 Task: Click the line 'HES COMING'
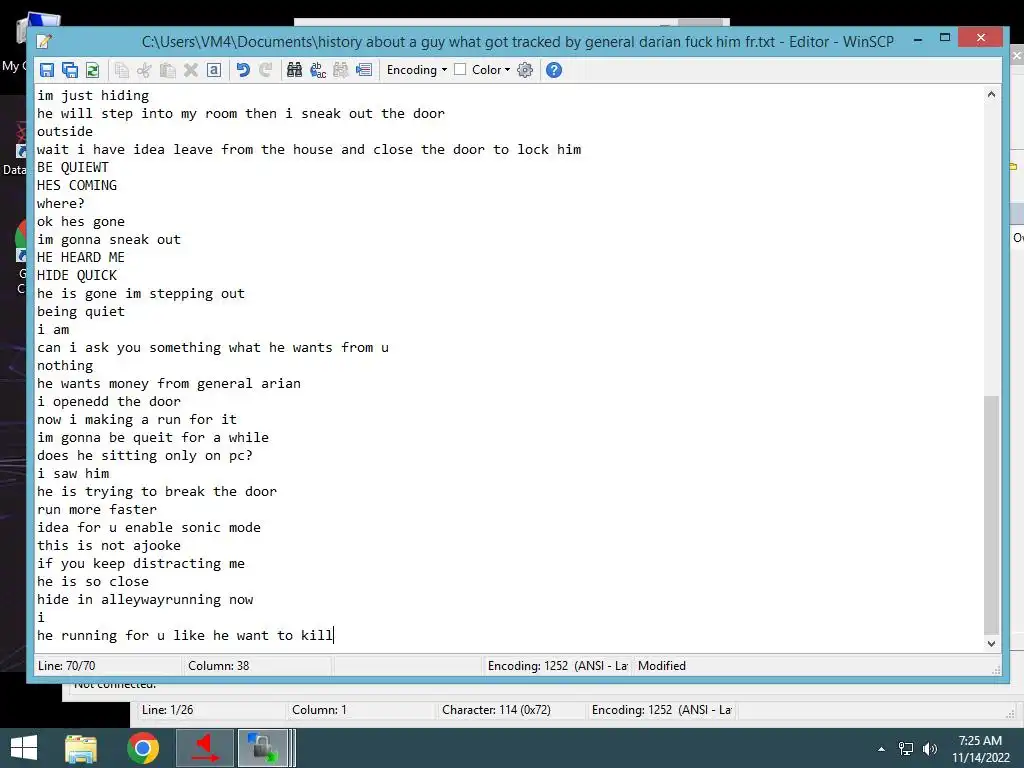[x=77, y=185]
